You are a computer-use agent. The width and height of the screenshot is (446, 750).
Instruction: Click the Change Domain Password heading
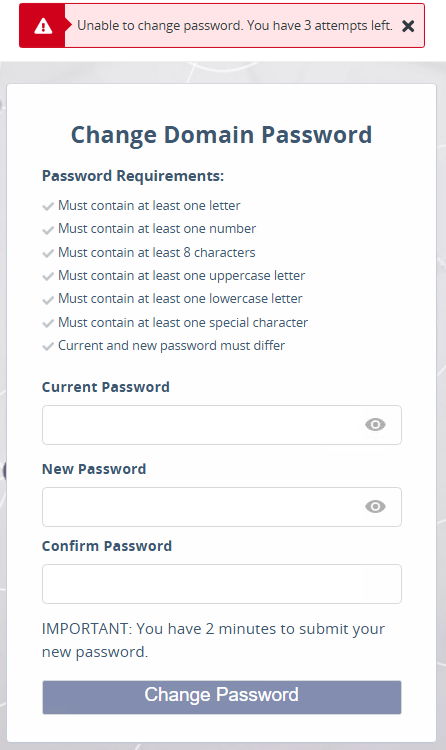[x=221, y=135]
